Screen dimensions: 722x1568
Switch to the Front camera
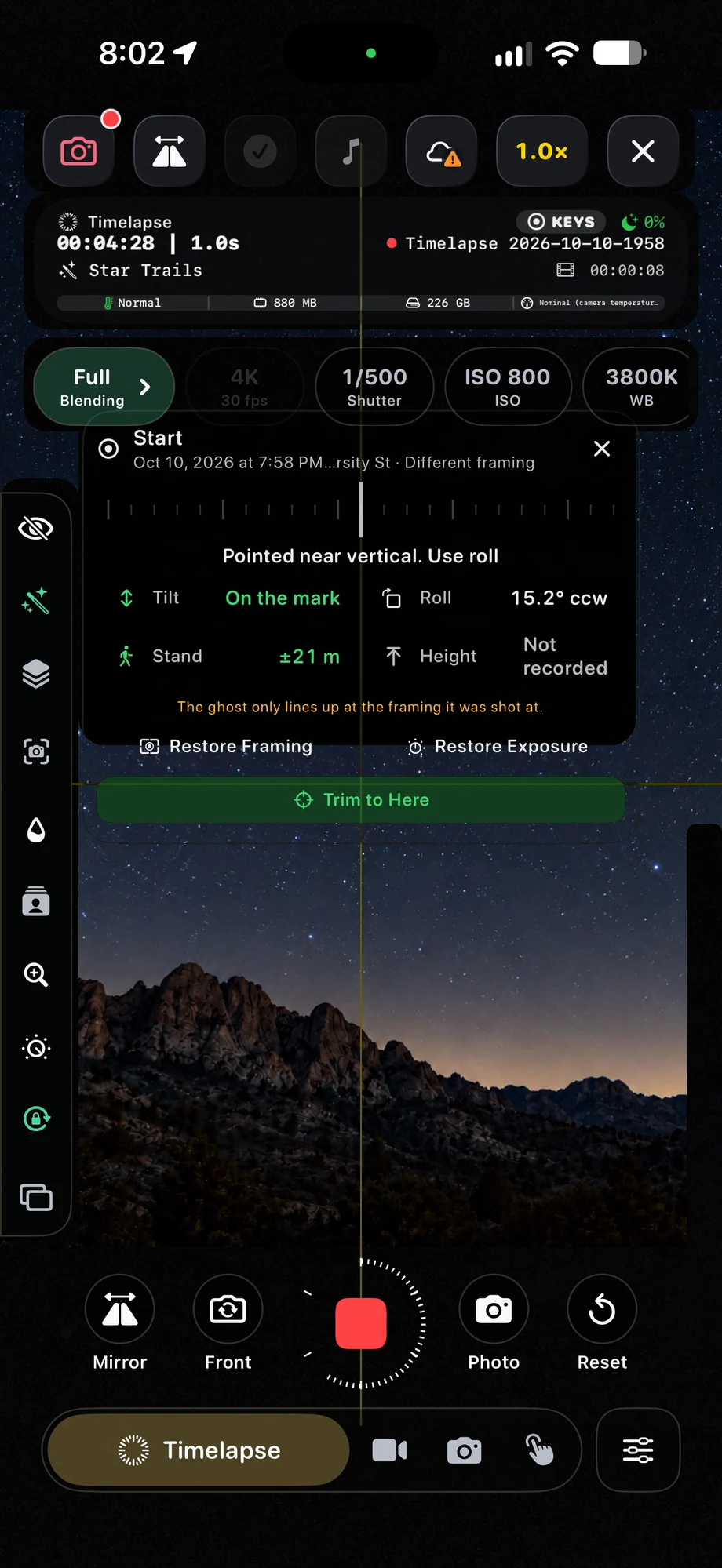tap(228, 1323)
